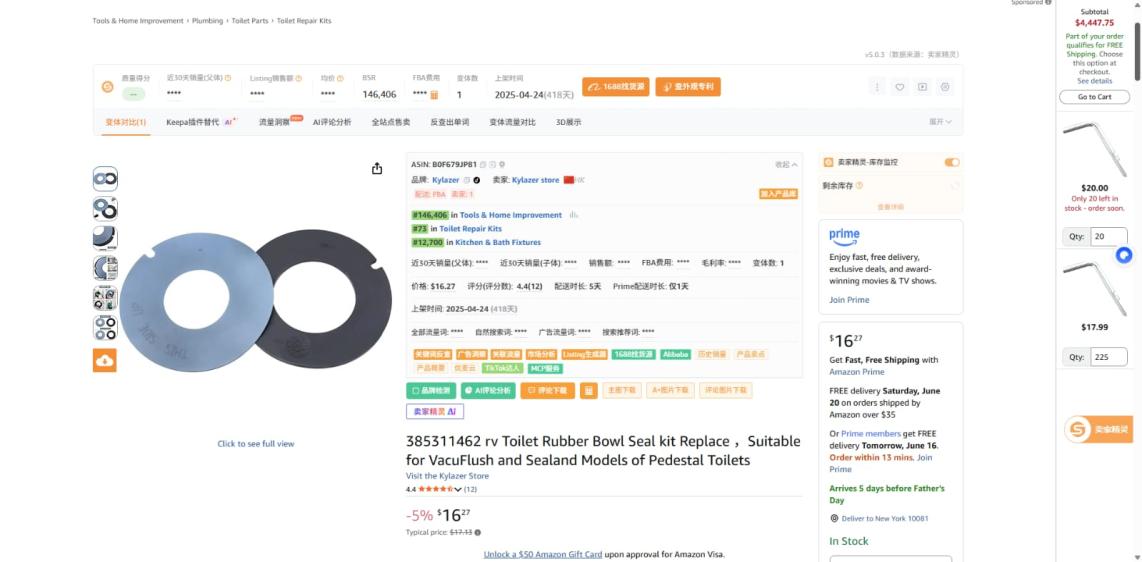Click the three-dot more options icon in the toolbar
Image resolution: width=1142 pixels, height=562 pixels.
pyautogui.click(x=877, y=87)
